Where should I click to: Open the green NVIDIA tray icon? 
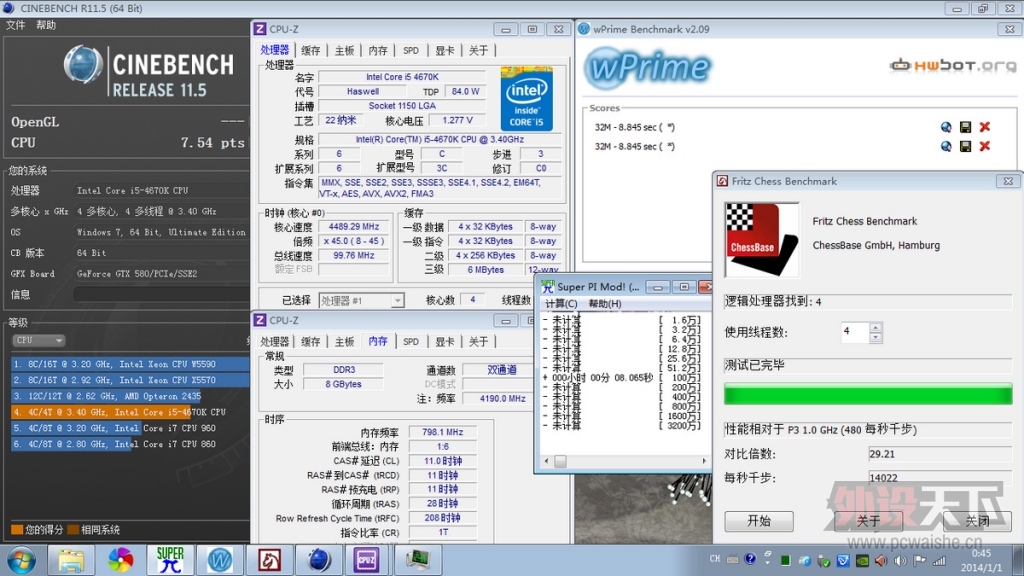pyautogui.click(x=862, y=560)
